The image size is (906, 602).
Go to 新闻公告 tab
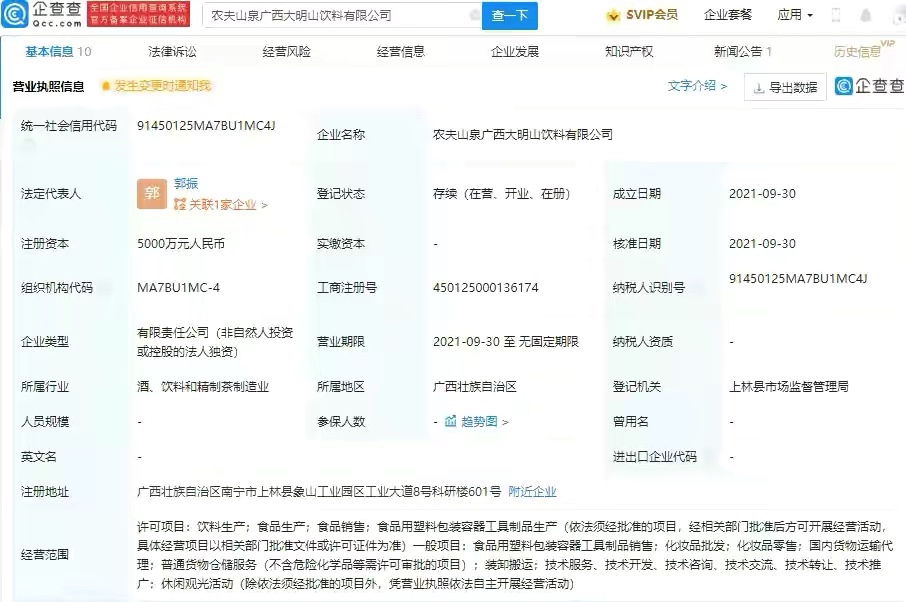(x=742, y=51)
